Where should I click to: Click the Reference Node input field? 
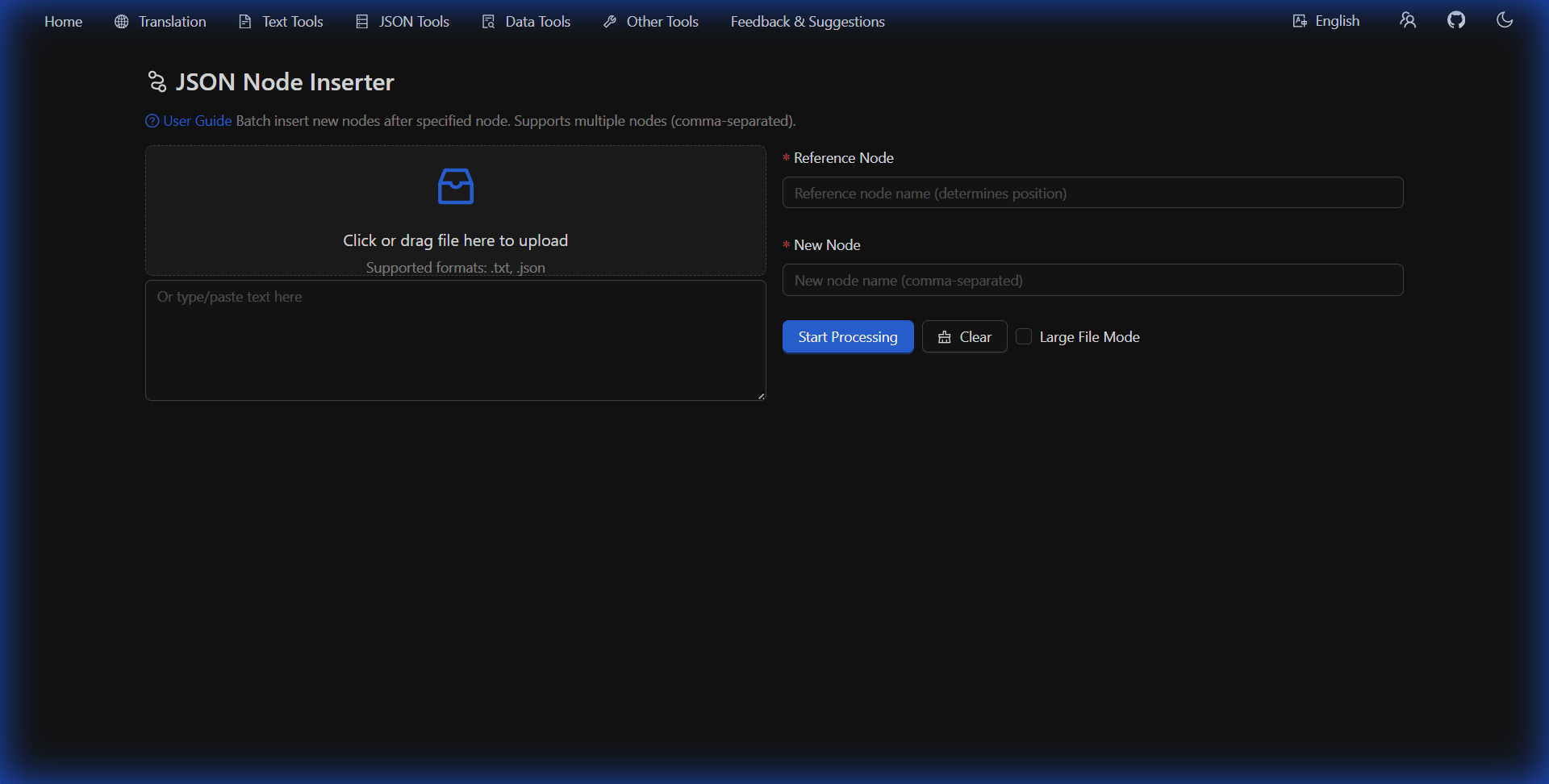click(x=1092, y=193)
